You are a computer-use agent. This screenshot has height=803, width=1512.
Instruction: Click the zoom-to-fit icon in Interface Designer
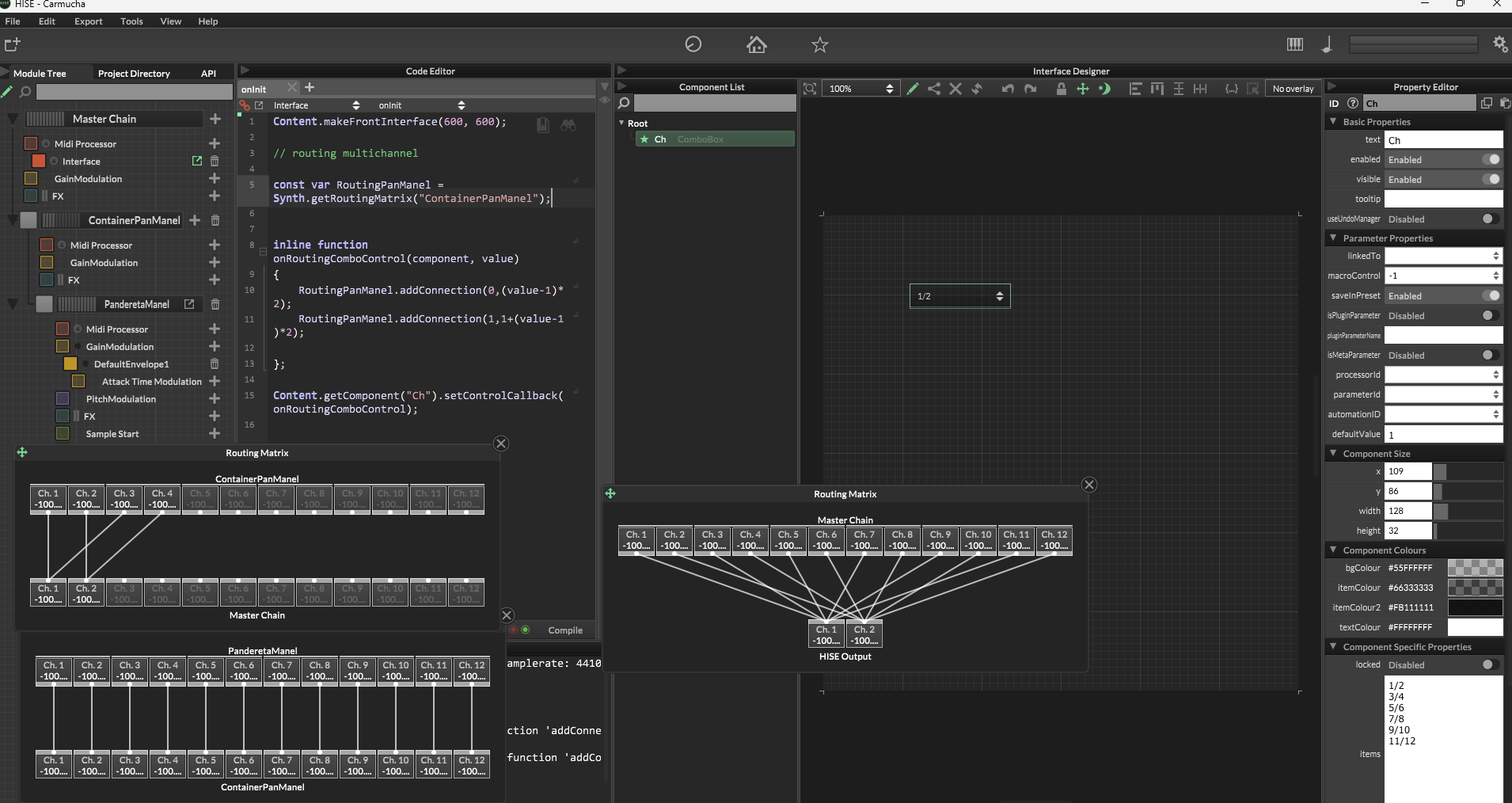(x=810, y=89)
